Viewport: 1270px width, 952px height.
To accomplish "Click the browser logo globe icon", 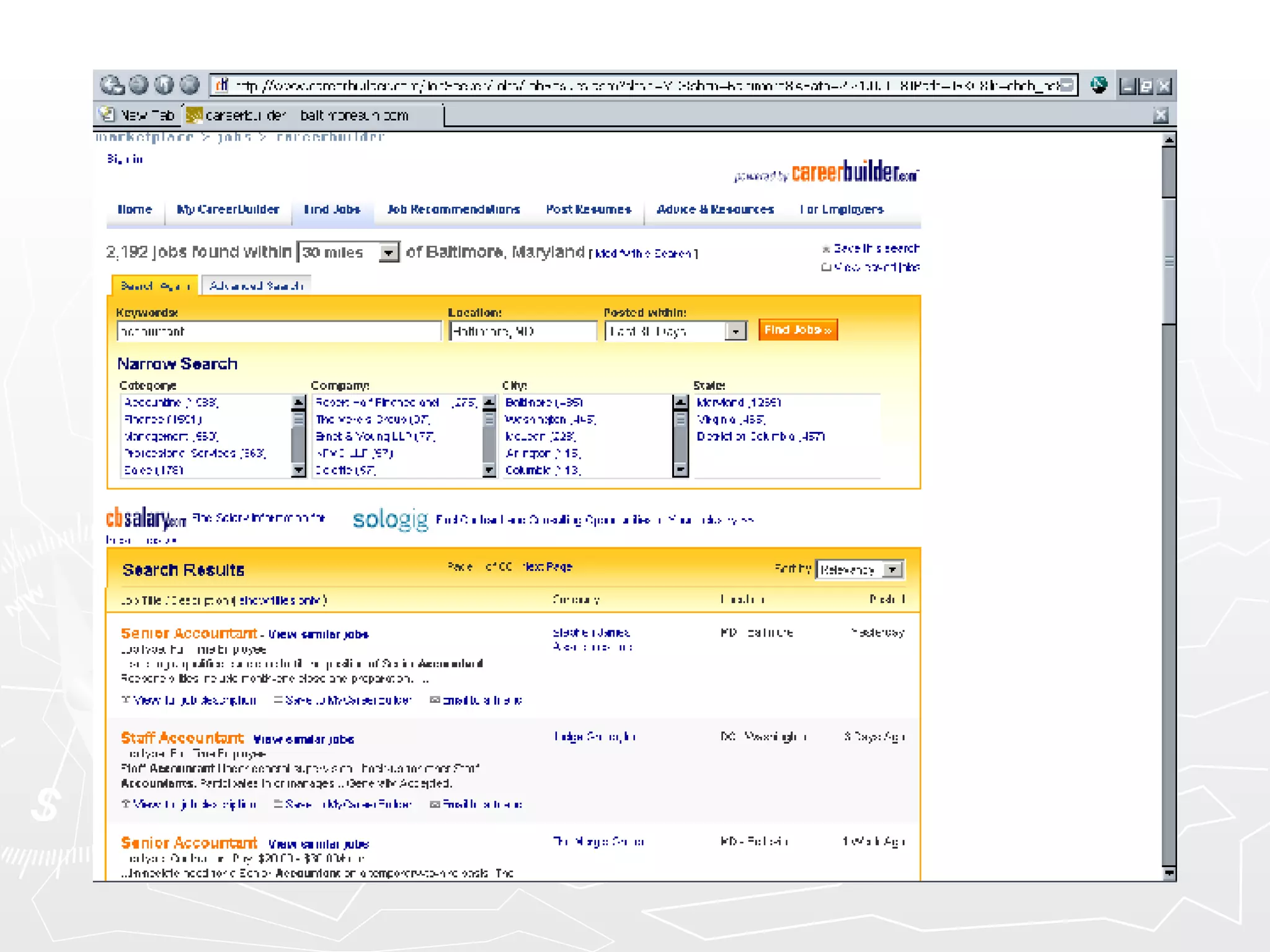I will click(x=1098, y=85).
